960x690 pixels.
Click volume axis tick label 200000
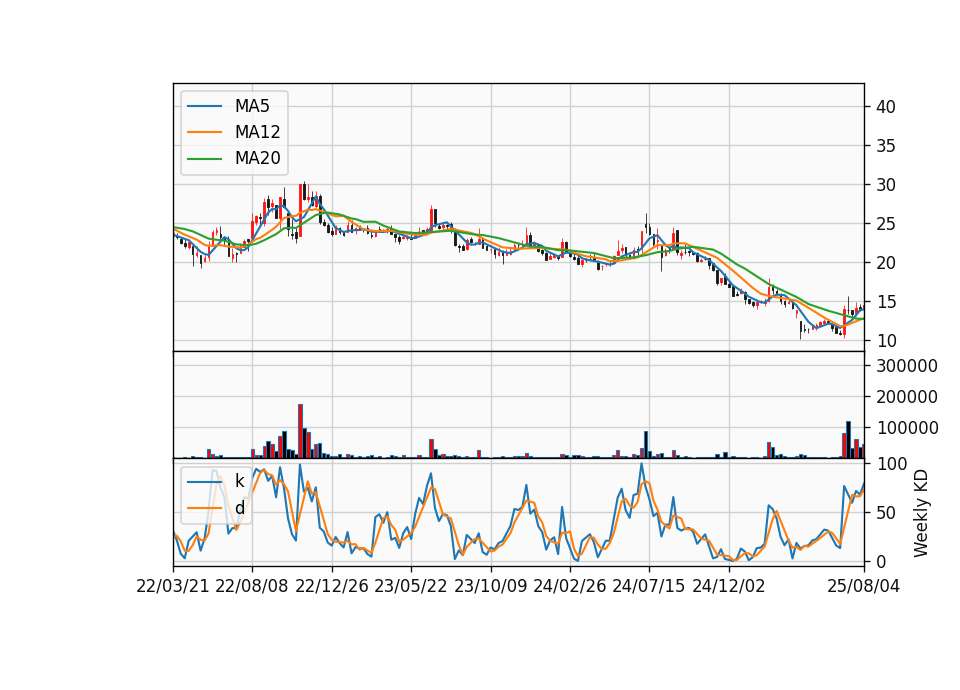(x=907, y=397)
